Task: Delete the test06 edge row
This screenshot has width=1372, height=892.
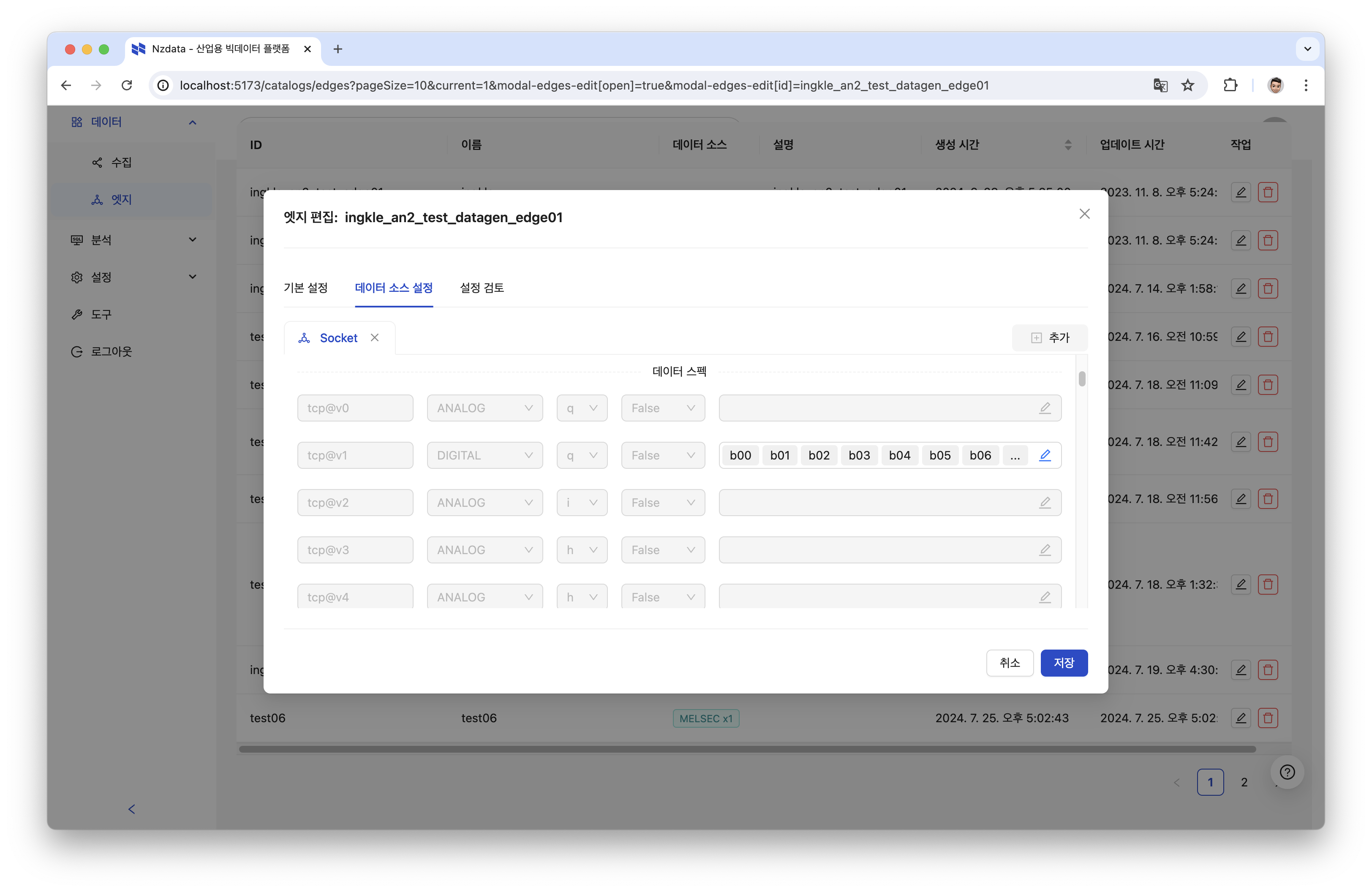Action: [x=1268, y=718]
